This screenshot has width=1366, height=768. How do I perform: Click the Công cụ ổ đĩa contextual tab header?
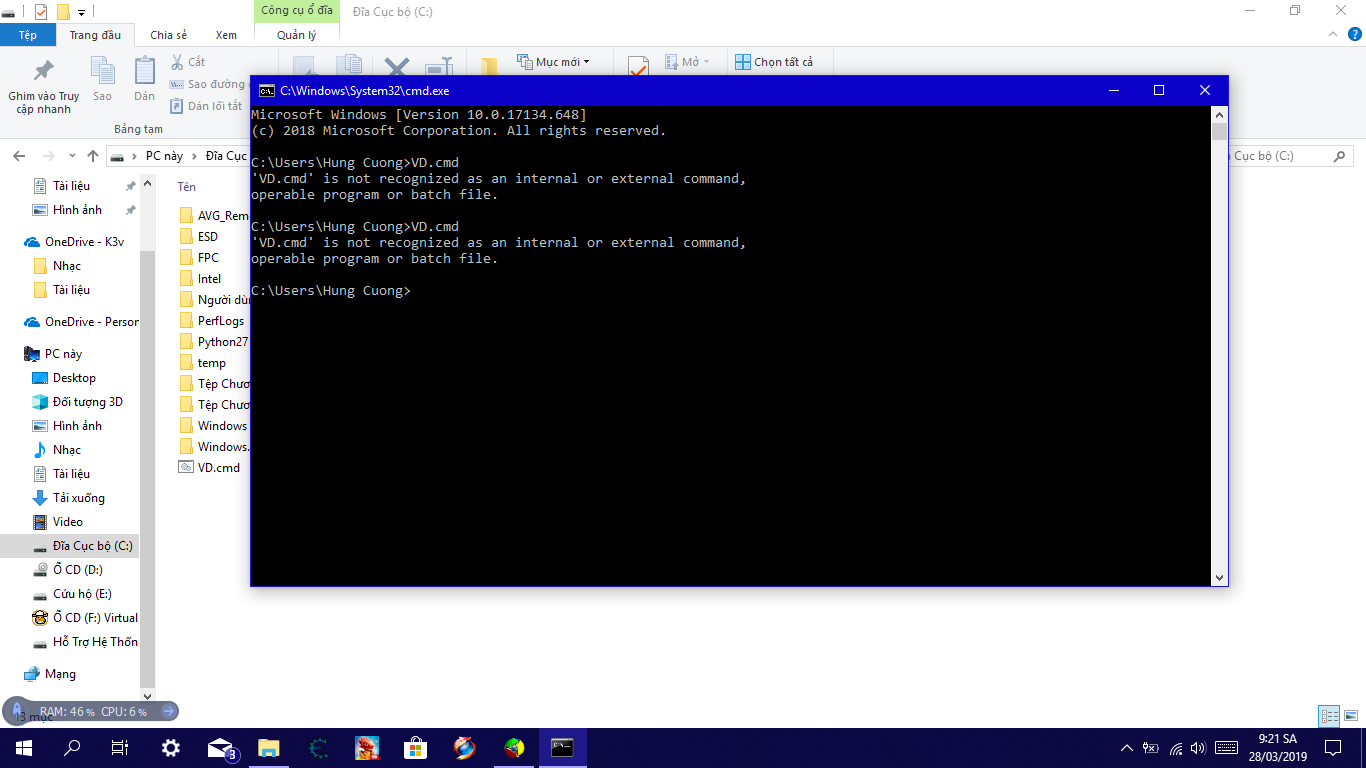coord(297,11)
